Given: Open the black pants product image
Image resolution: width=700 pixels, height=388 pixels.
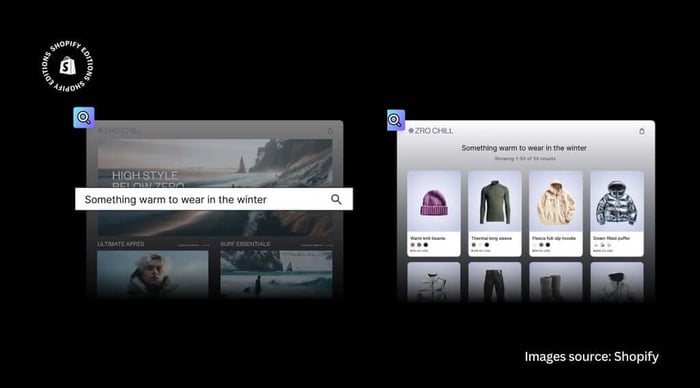Looking at the screenshot, I should click(x=495, y=282).
